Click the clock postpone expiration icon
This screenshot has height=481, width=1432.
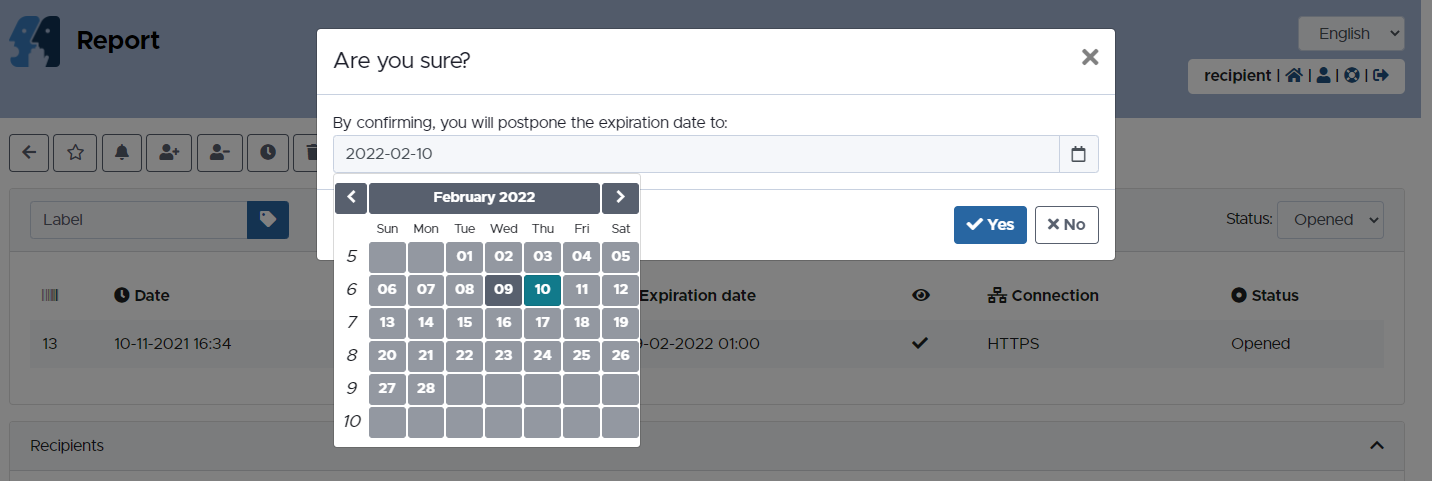(x=268, y=152)
